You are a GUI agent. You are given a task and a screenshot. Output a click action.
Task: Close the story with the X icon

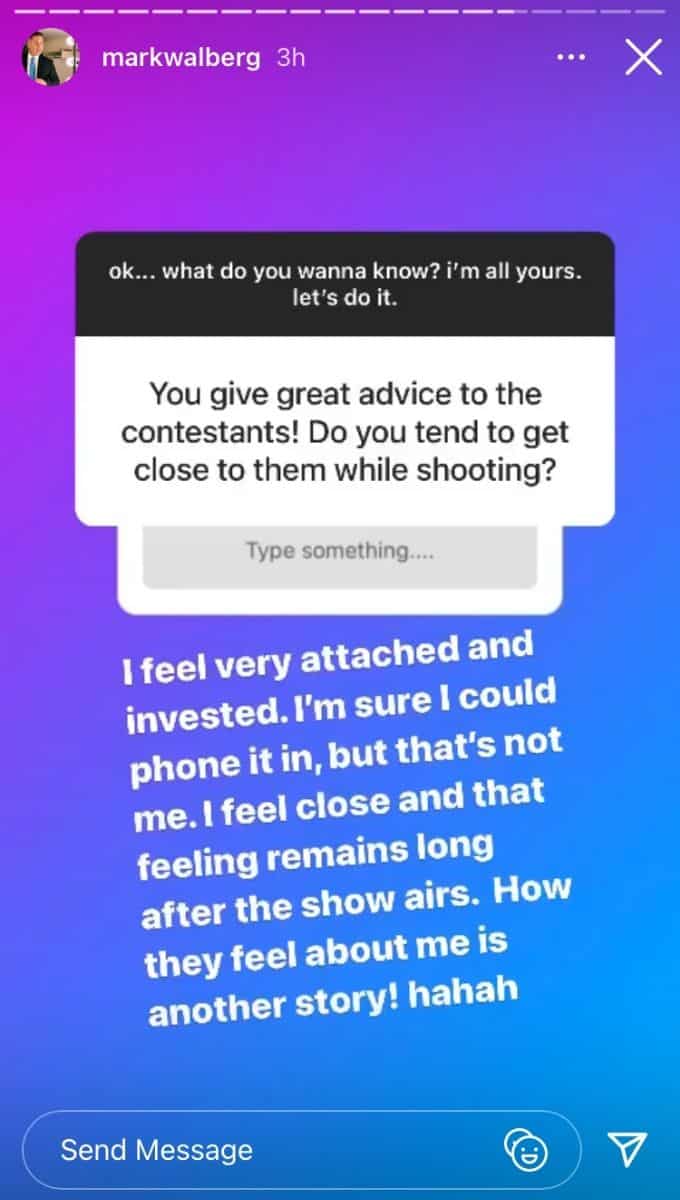click(x=643, y=58)
